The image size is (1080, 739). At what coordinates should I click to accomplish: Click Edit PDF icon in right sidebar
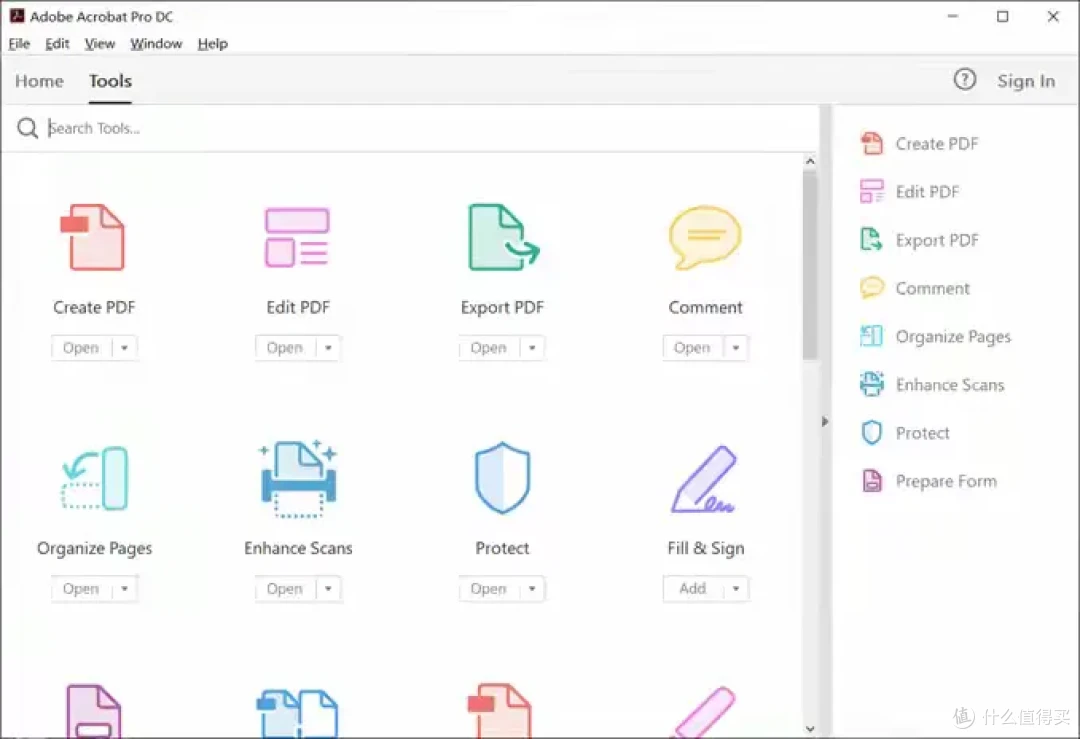tap(872, 191)
